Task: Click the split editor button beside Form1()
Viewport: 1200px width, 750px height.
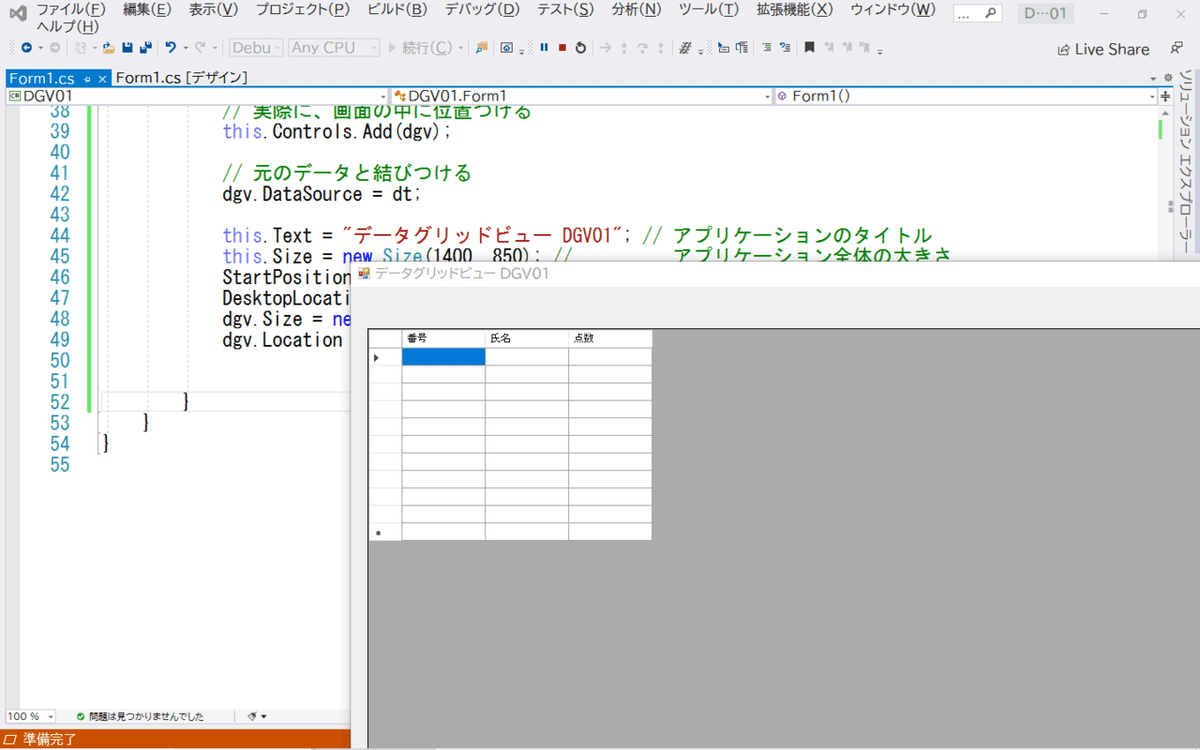Action: click(x=1164, y=96)
